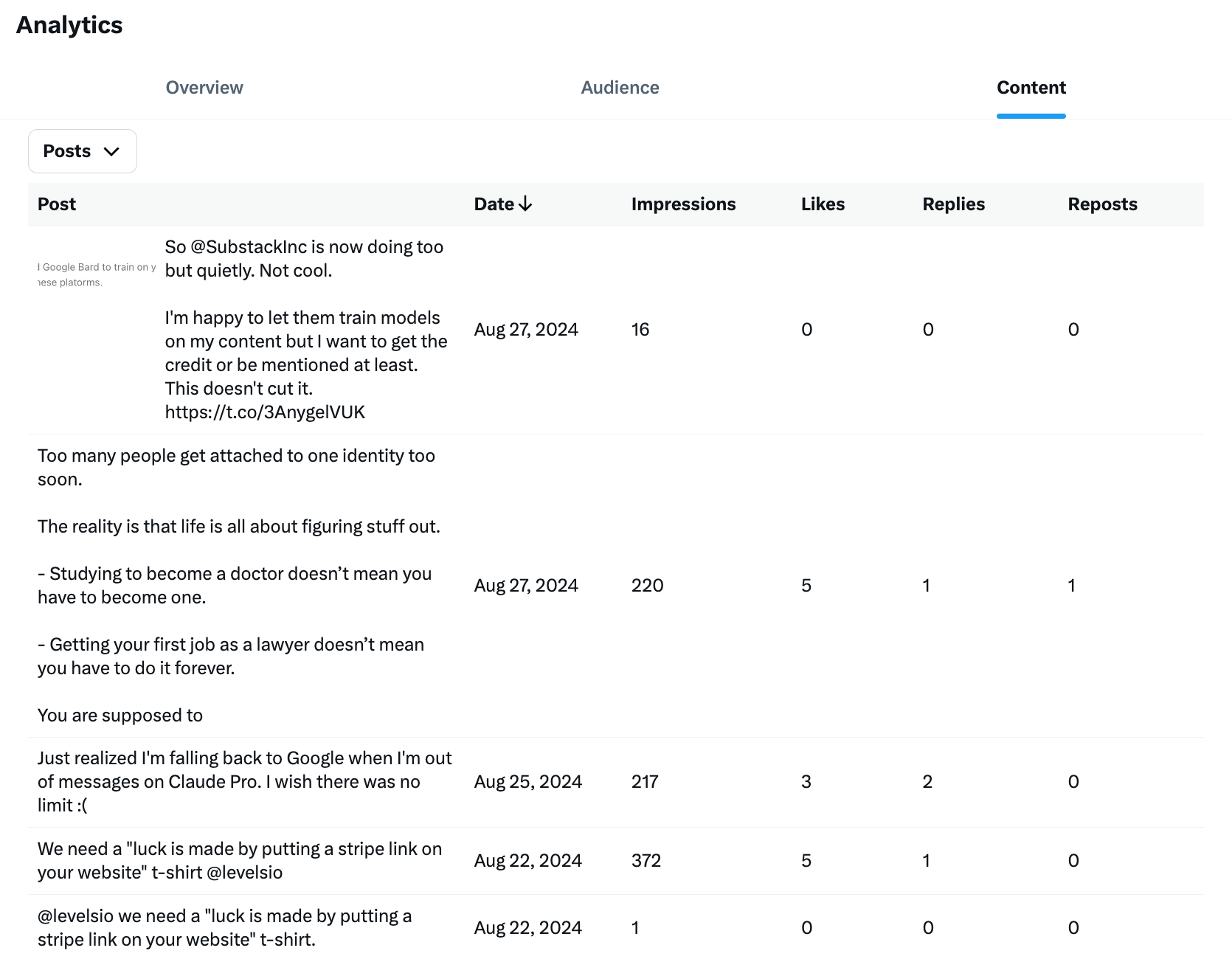Switch to the Overview tab
The height and width of the screenshot is (959, 1232).
[204, 87]
